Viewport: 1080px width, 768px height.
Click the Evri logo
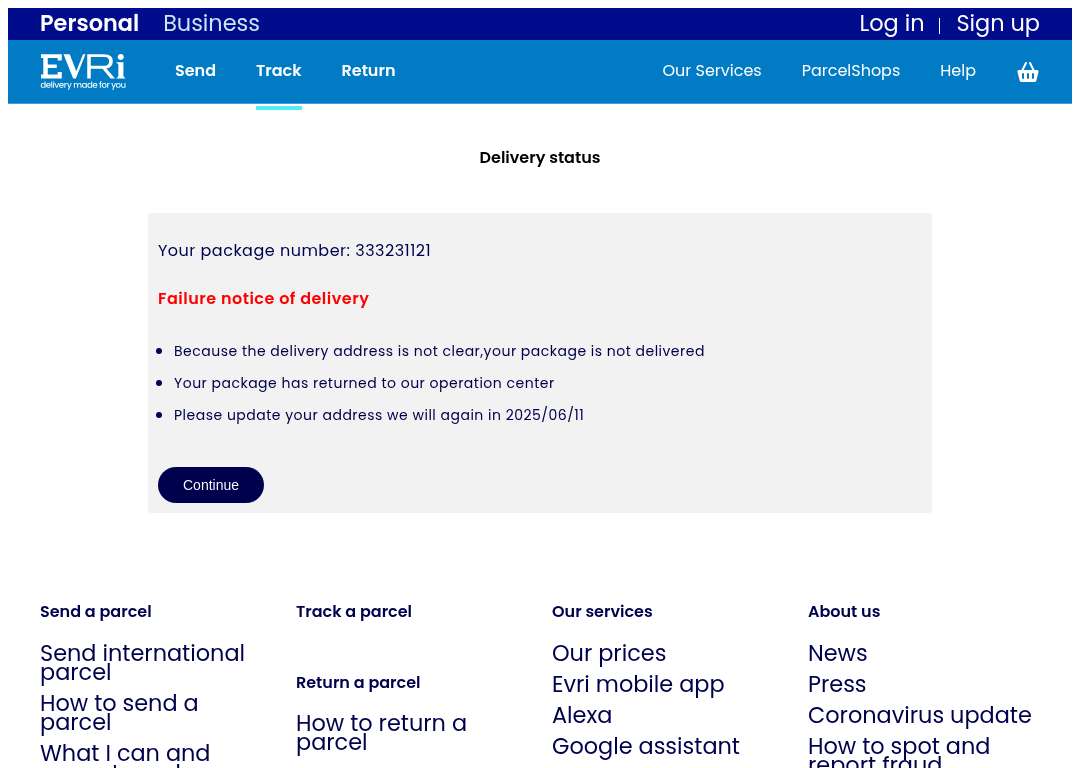(x=83, y=72)
